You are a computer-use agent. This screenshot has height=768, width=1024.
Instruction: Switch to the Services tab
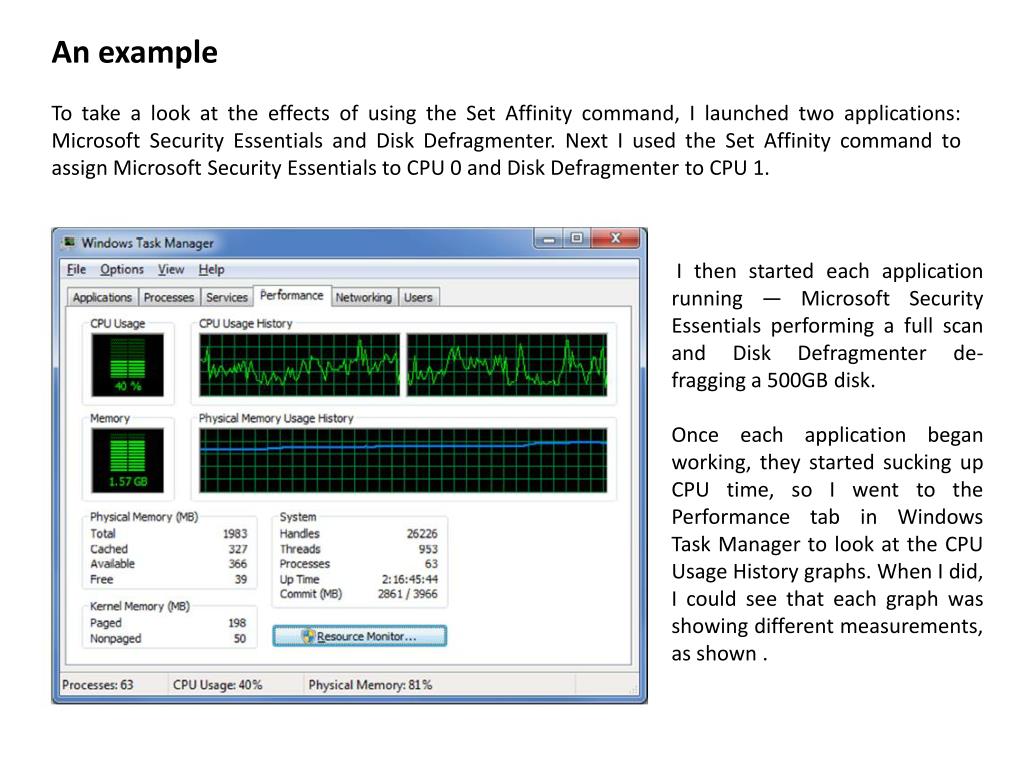click(227, 297)
